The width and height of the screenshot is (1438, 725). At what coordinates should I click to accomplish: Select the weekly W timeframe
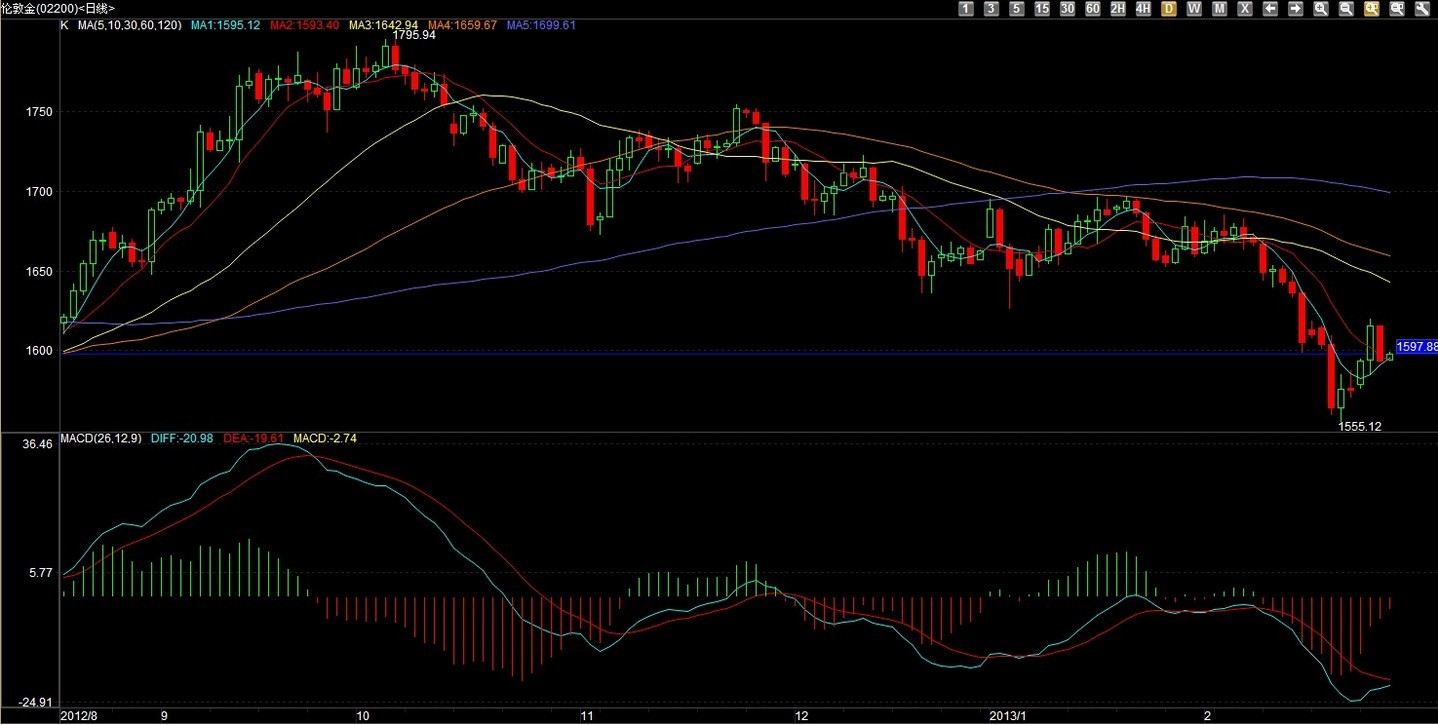pyautogui.click(x=1194, y=8)
